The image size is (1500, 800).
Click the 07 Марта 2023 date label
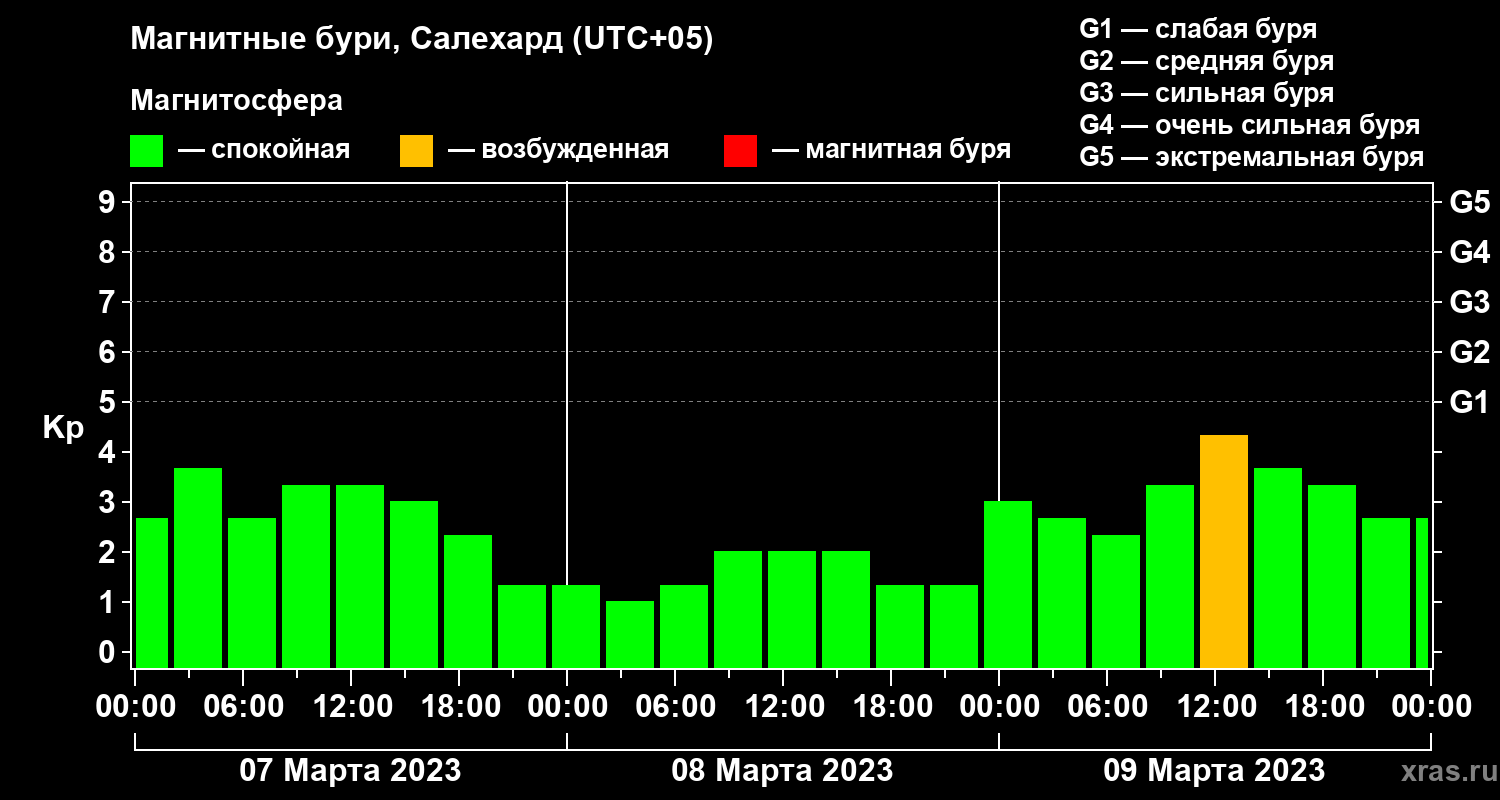point(350,771)
